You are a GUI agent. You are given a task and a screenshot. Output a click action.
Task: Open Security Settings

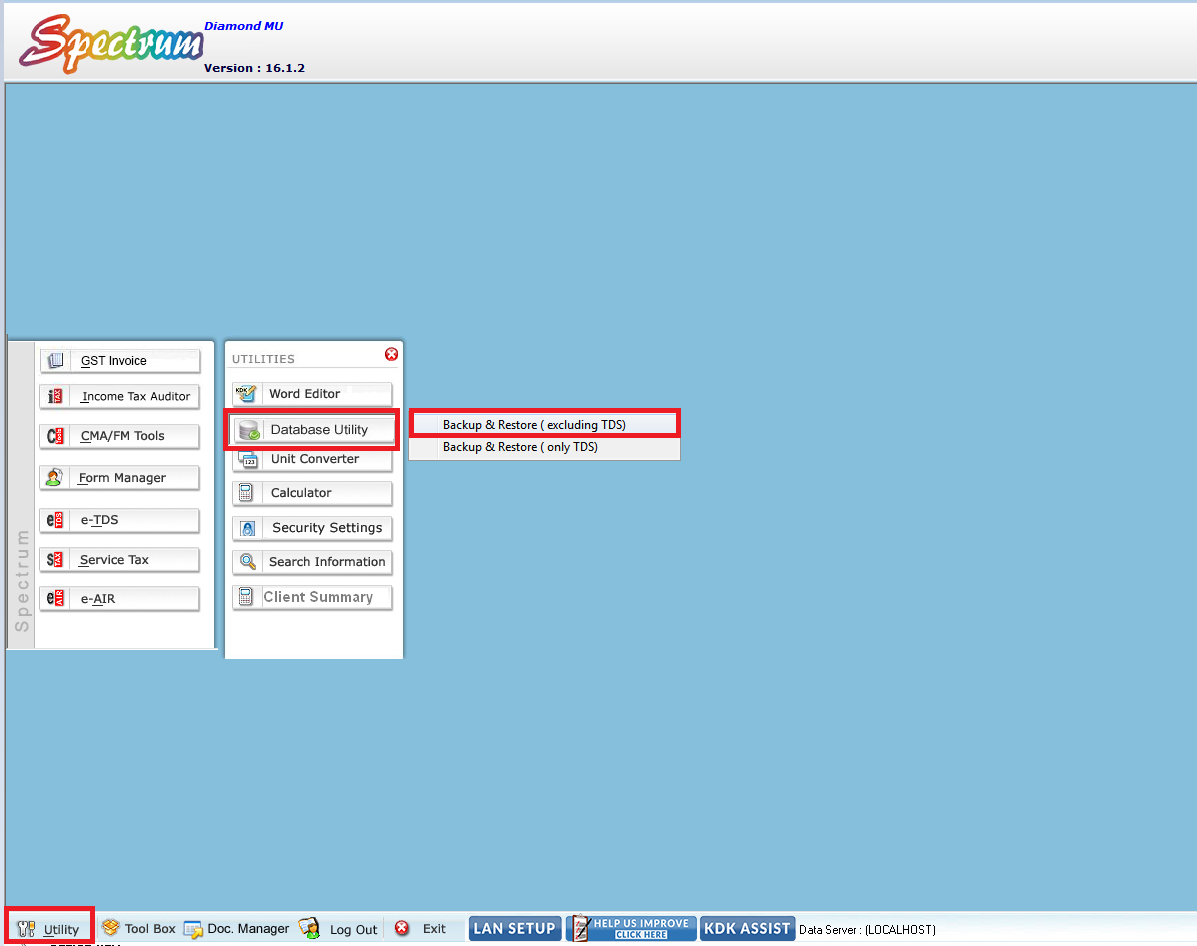pos(312,528)
